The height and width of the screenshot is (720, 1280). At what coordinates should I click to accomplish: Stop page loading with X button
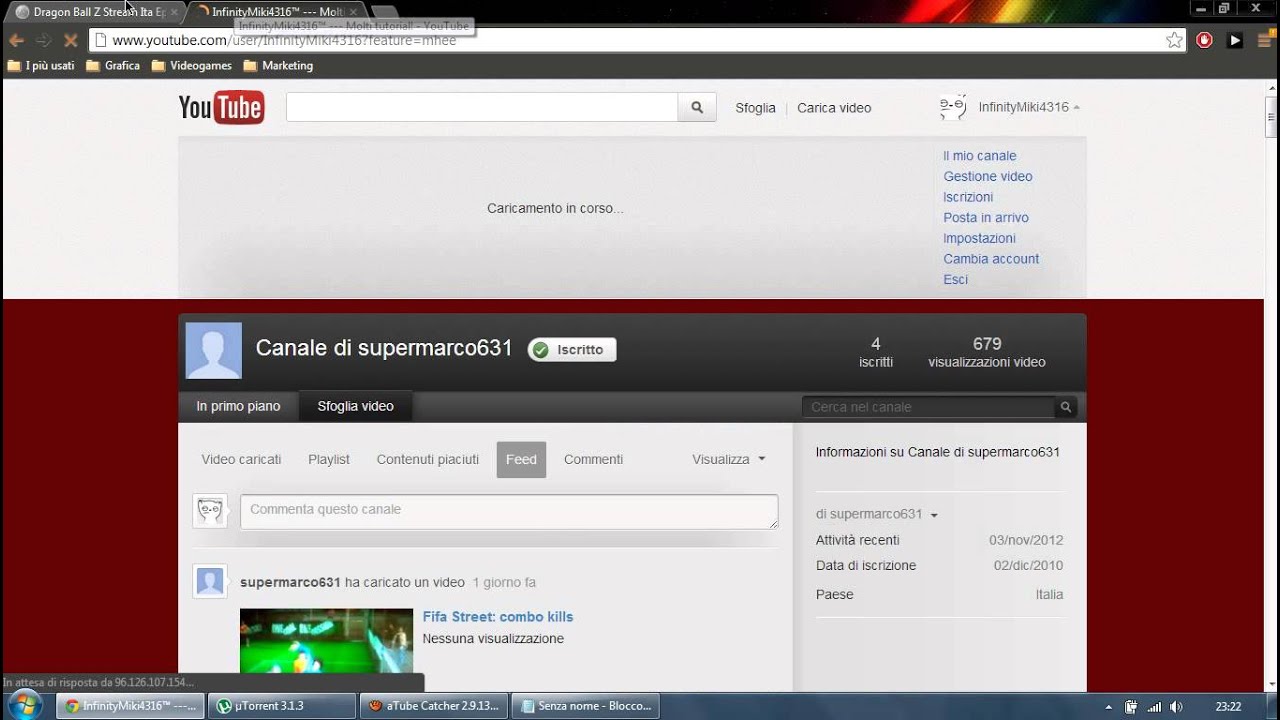(70, 40)
